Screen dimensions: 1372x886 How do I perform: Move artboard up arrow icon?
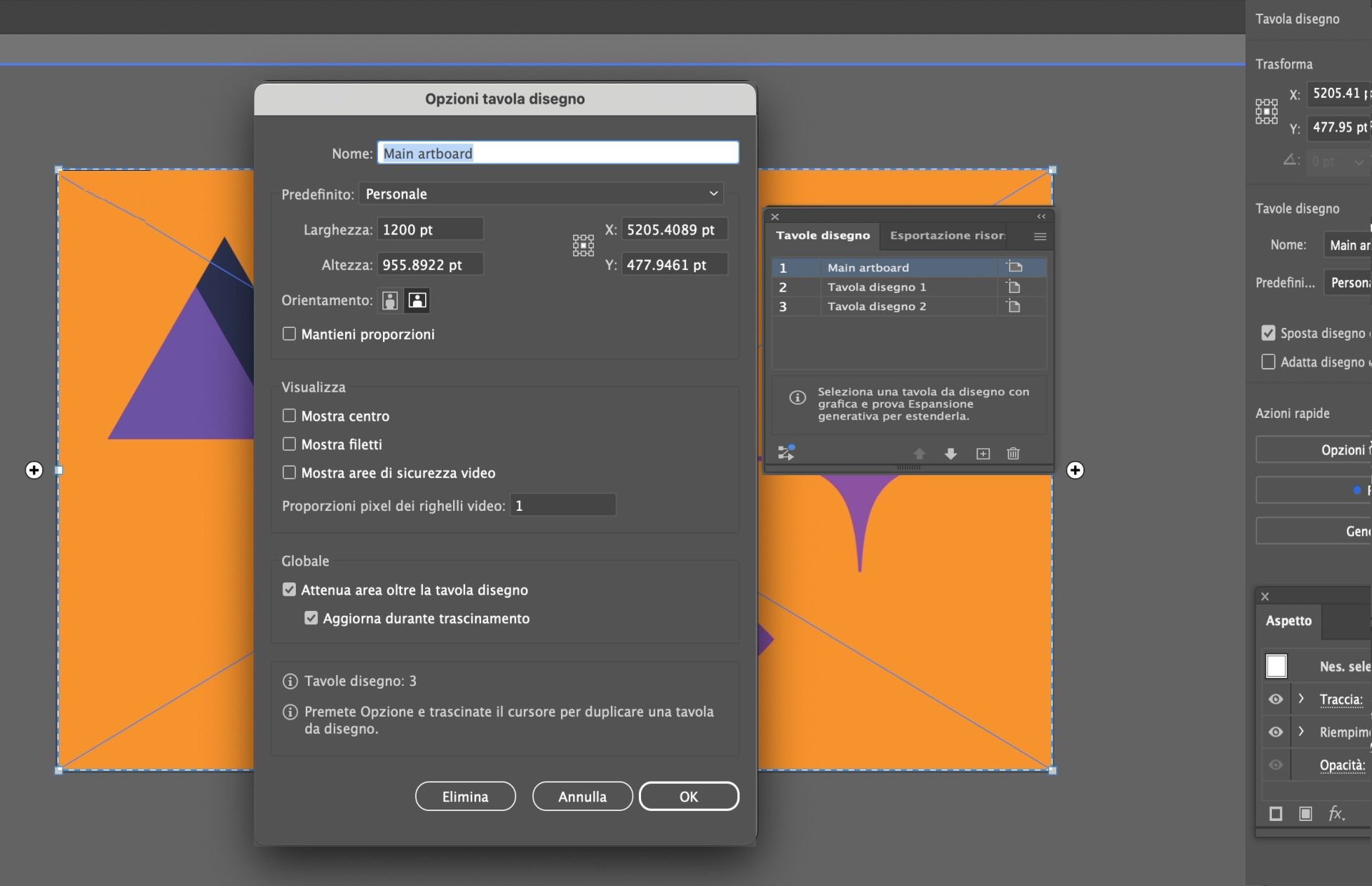[x=920, y=454]
